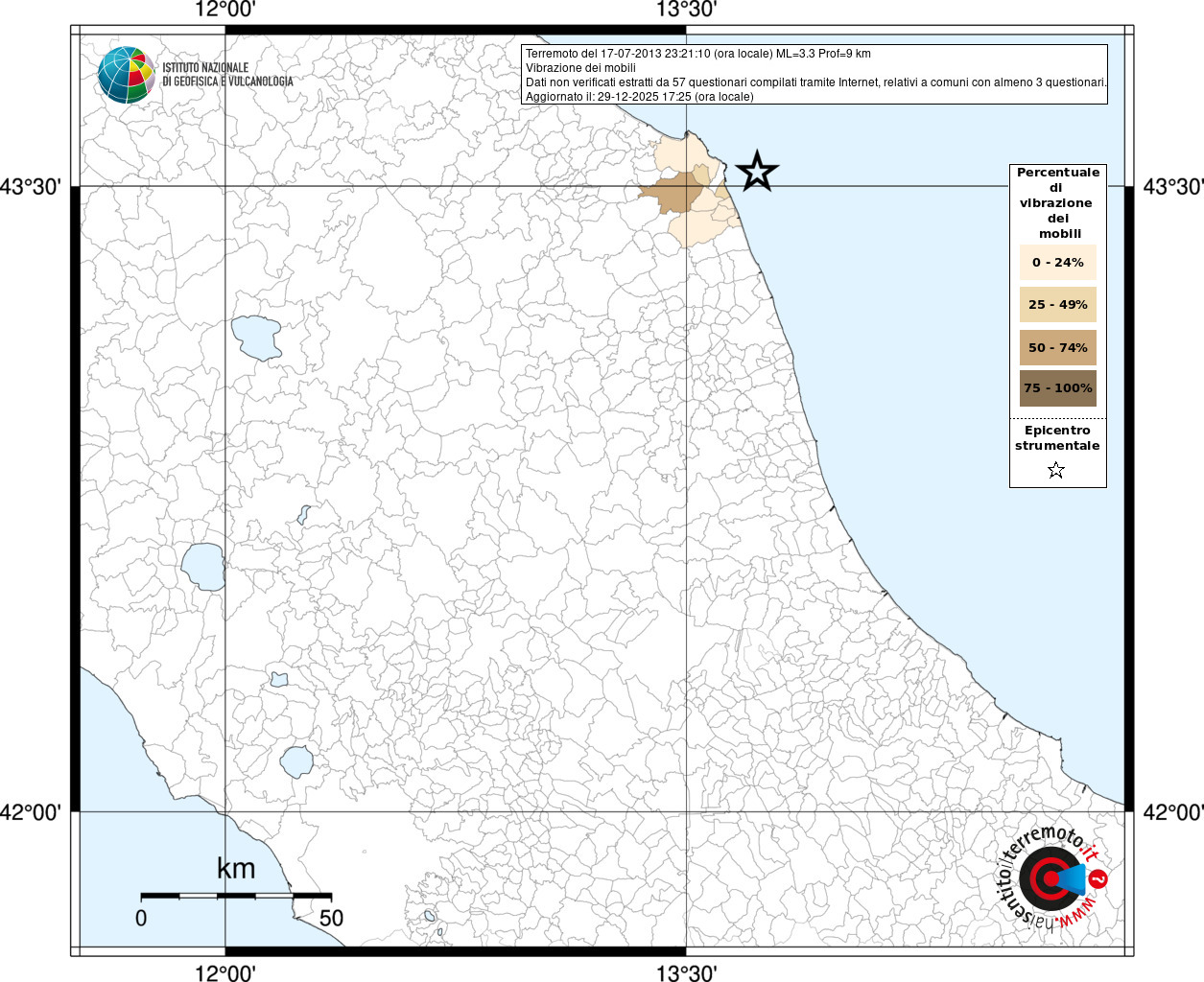Image resolution: width=1204 pixels, height=982 pixels.
Task: Click the 'Vibrazione dei mobili' subtitle
Action: 580,68
